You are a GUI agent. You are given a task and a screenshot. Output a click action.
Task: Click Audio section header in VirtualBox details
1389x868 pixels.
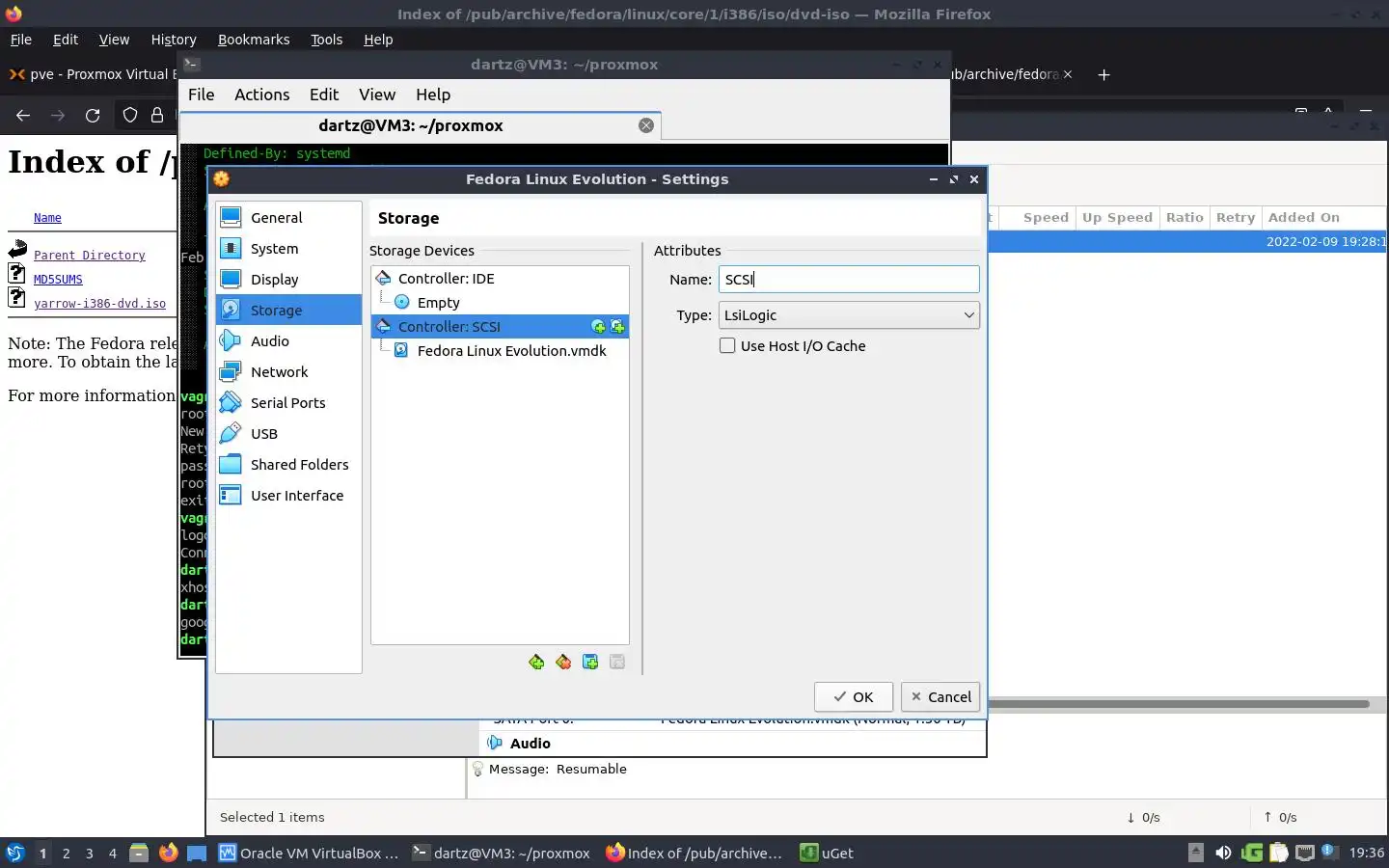tap(530, 744)
